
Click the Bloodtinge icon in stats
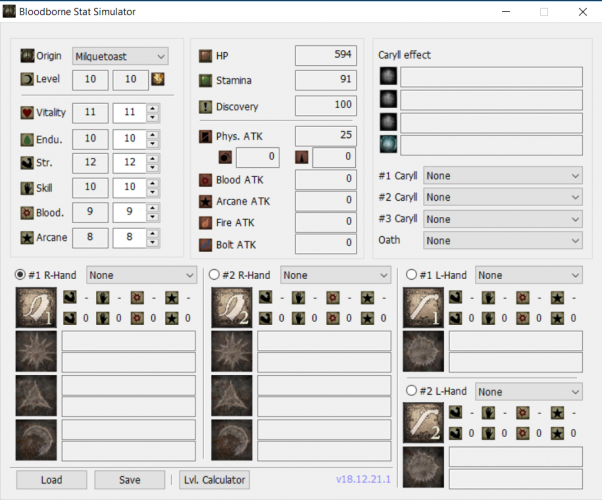[27, 213]
